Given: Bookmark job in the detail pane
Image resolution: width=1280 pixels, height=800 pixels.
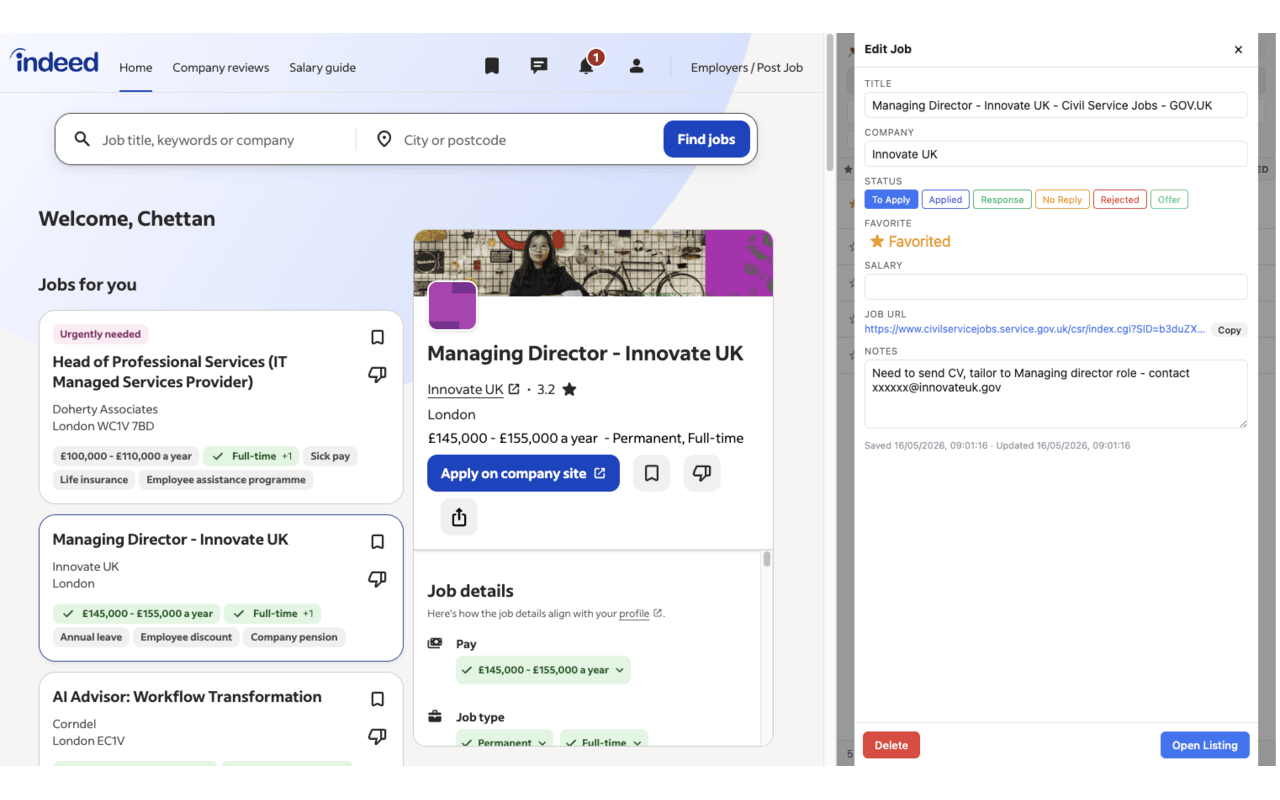Looking at the screenshot, I should coord(651,473).
